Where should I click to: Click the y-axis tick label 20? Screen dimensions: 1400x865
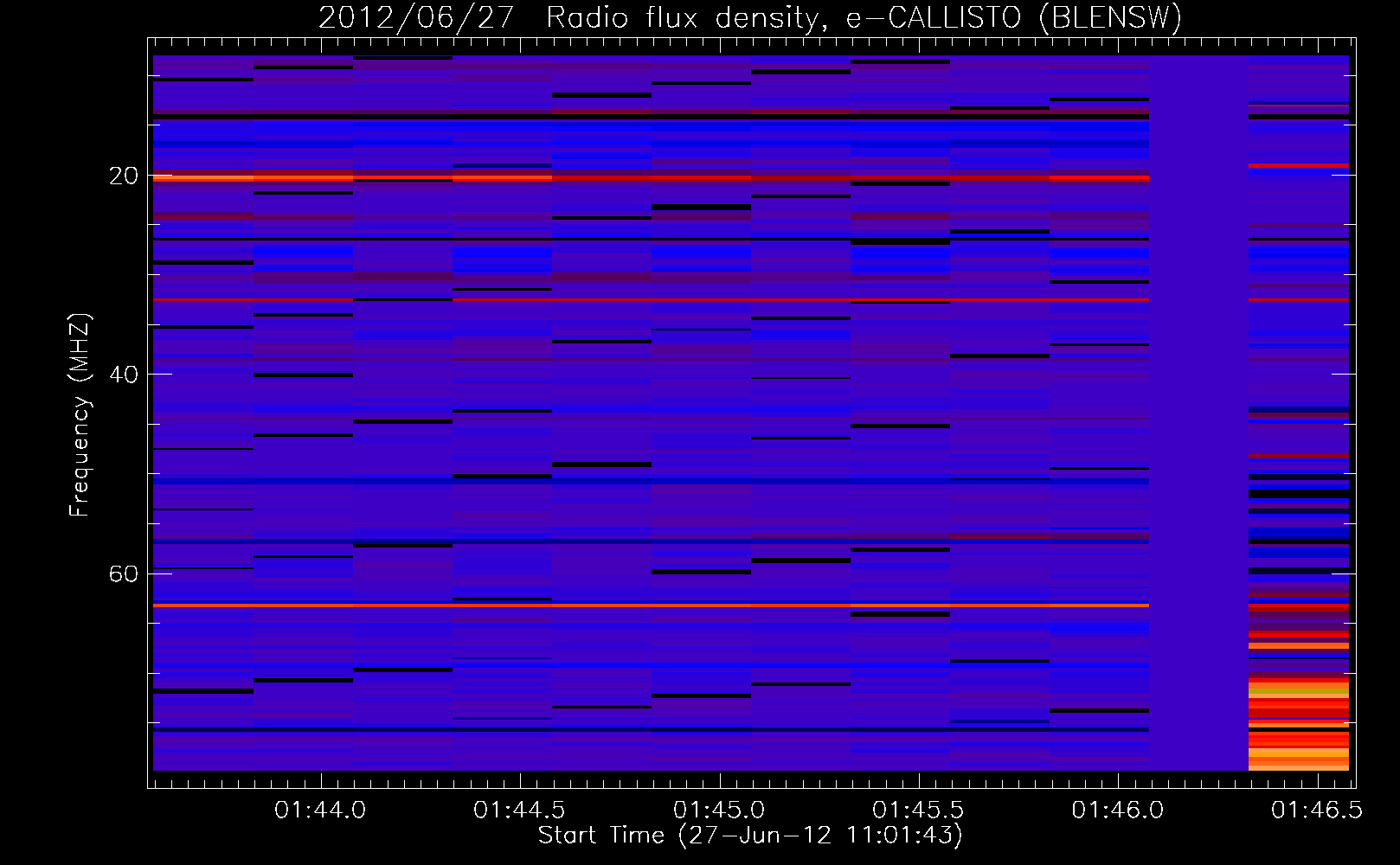point(124,176)
